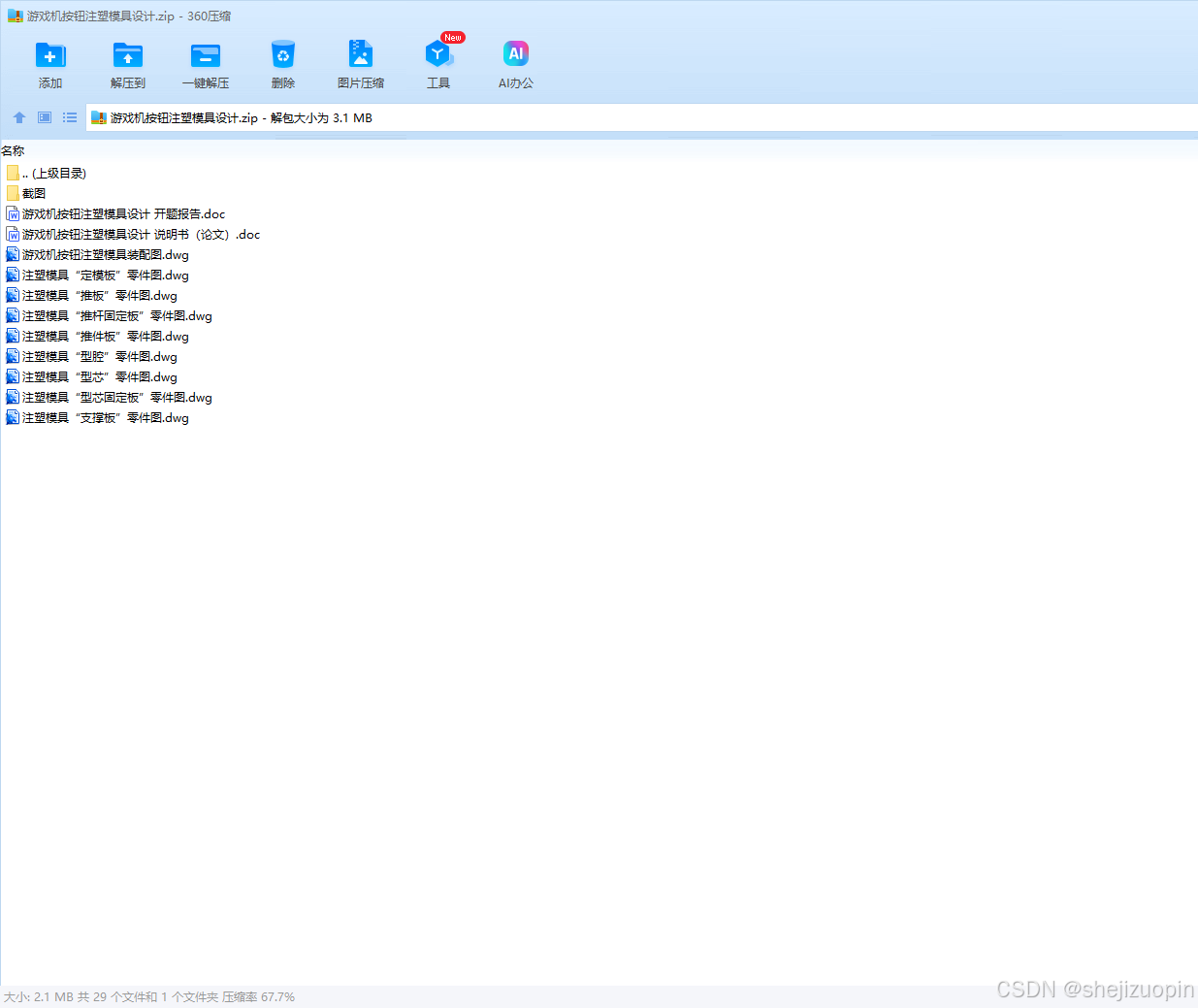This screenshot has height=1008, width=1198.
Task: Click the archive path address field
Action: point(642,117)
